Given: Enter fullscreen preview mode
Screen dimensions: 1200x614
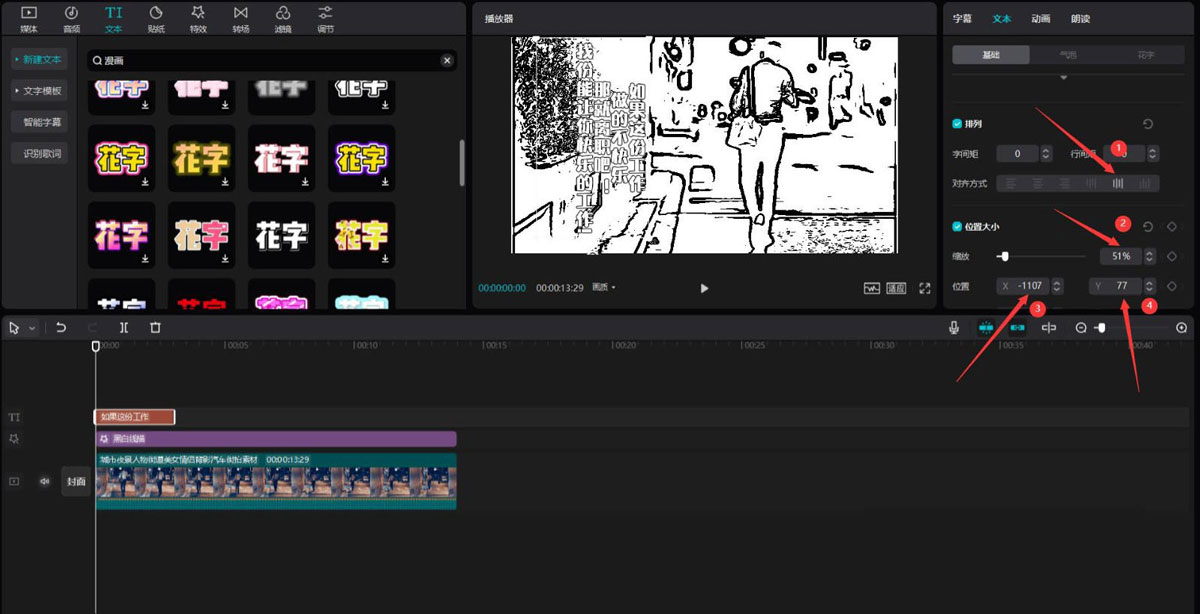Looking at the screenshot, I should click(925, 289).
